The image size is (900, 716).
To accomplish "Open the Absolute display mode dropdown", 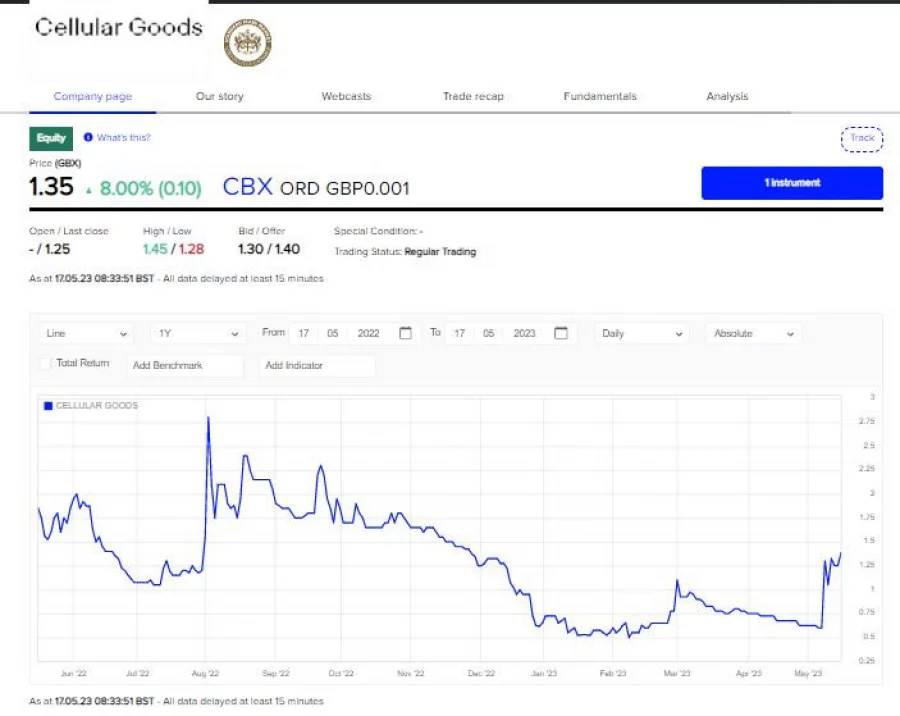I will pos(752,333).
